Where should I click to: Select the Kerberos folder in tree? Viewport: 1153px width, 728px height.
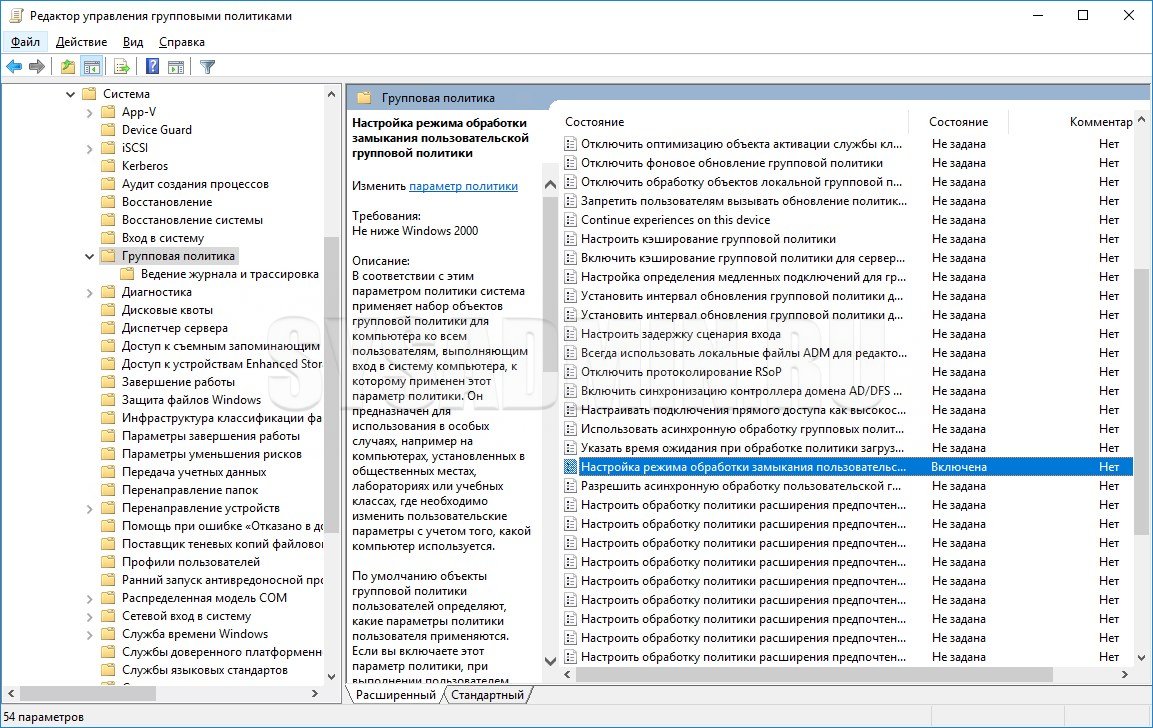pyautogui.click(x=144, y=166)
